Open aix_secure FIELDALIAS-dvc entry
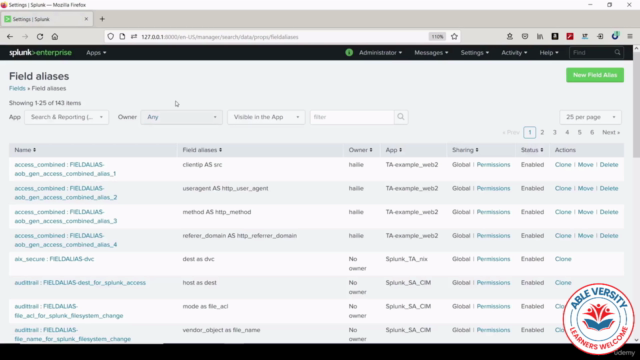Viewport: 640px width, 360px height. 54,259
